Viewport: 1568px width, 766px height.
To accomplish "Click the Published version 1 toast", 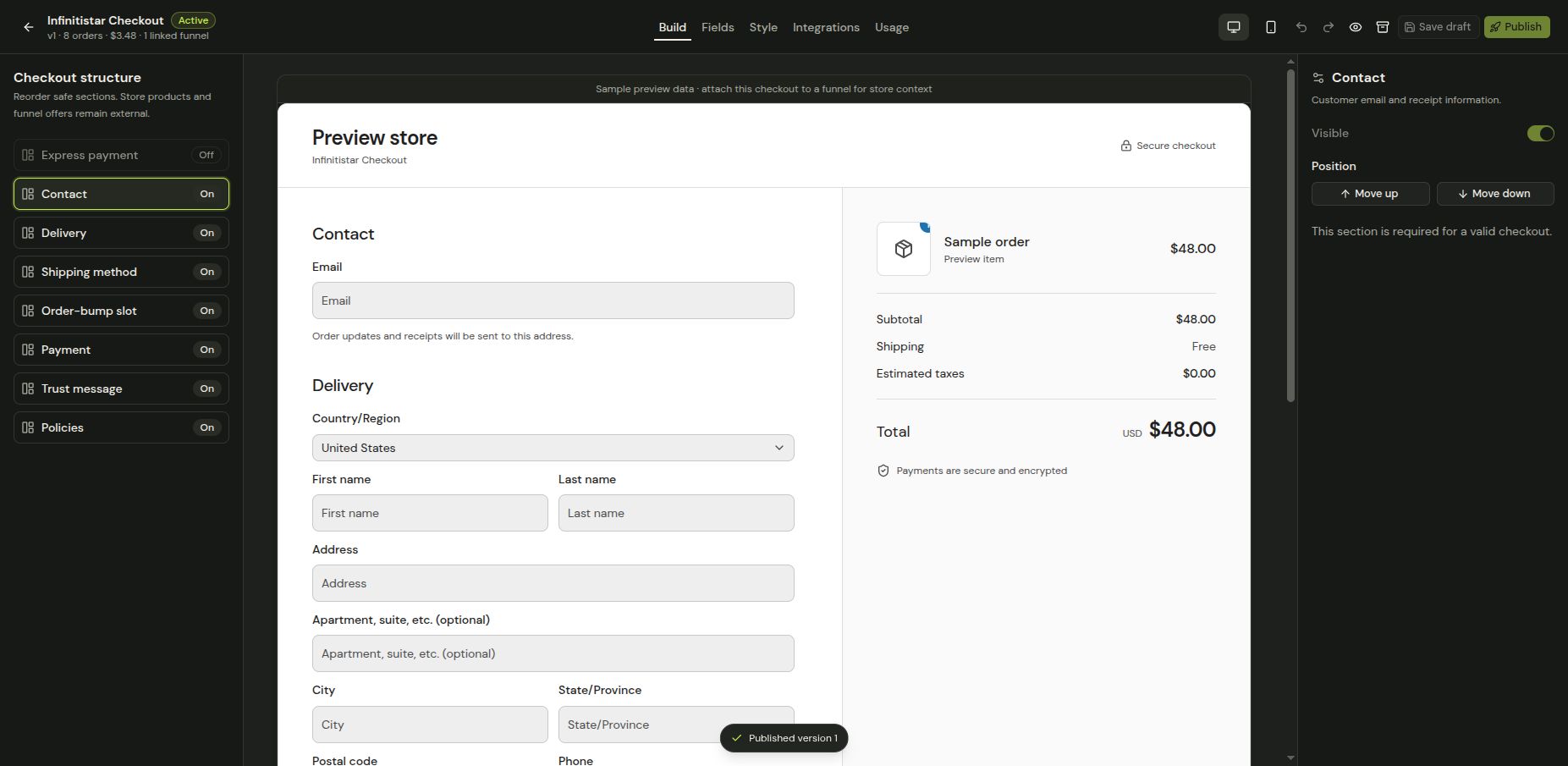I will coord(784,738).
